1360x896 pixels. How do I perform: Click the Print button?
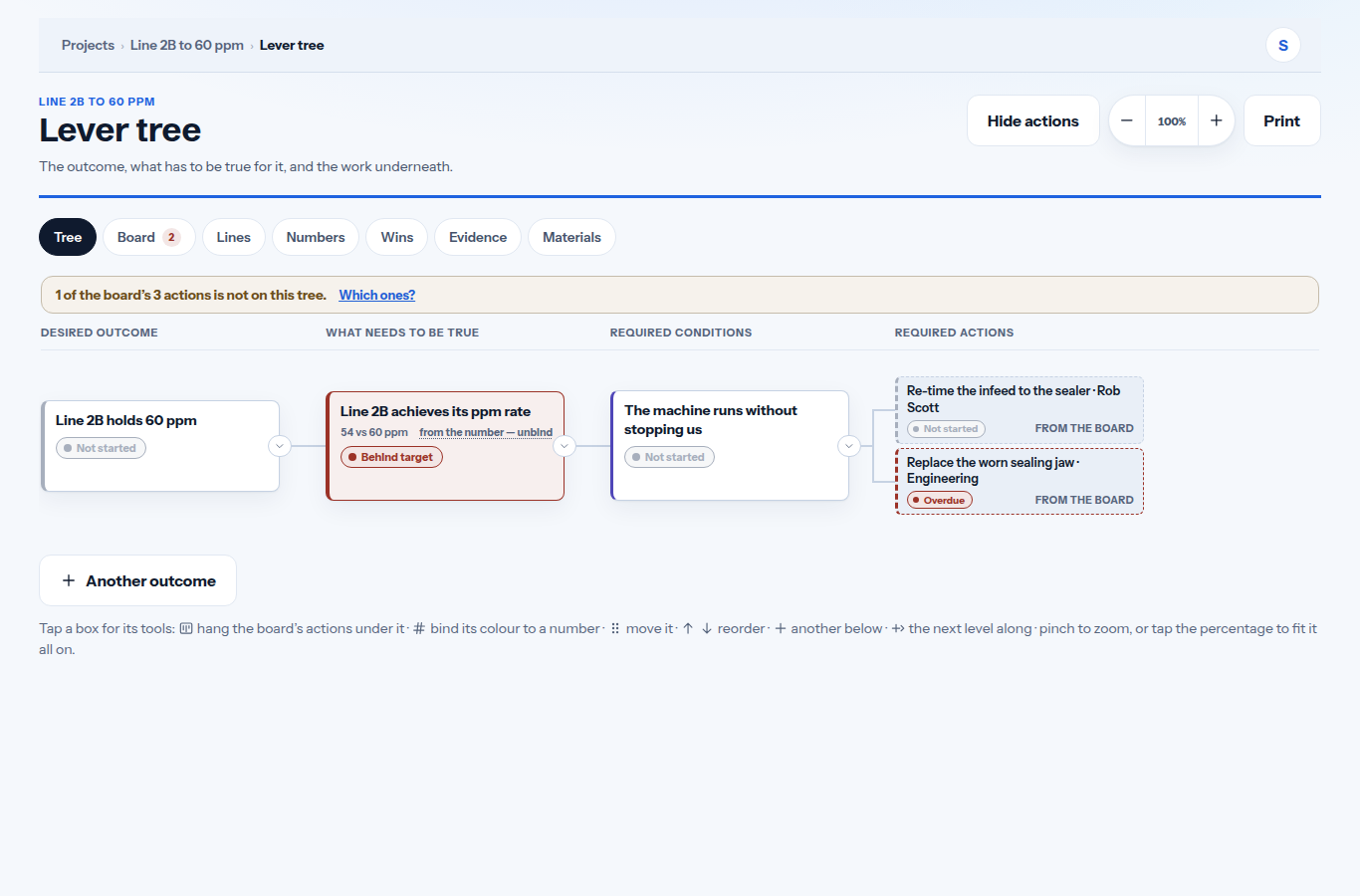[1281, 120]
